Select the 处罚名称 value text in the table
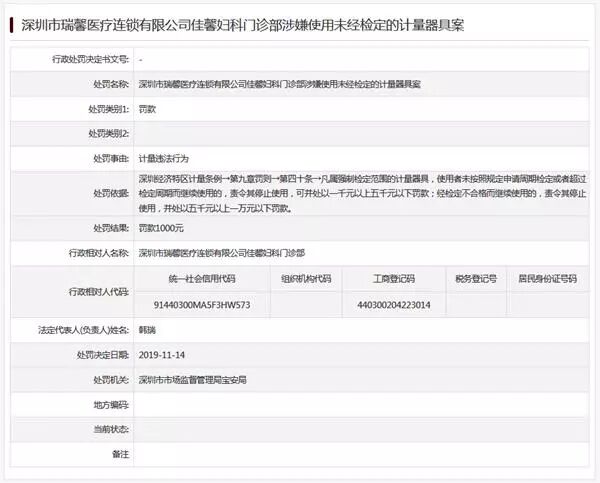 (x=280, y=84)
